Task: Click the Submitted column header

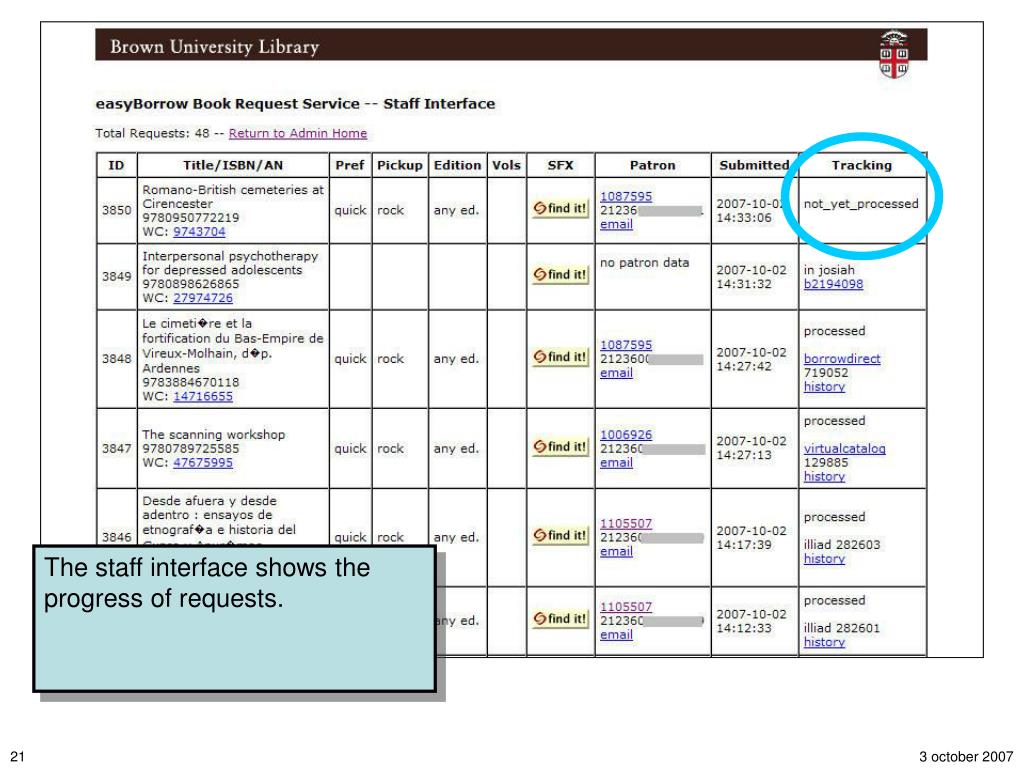Action: point(754,165)
